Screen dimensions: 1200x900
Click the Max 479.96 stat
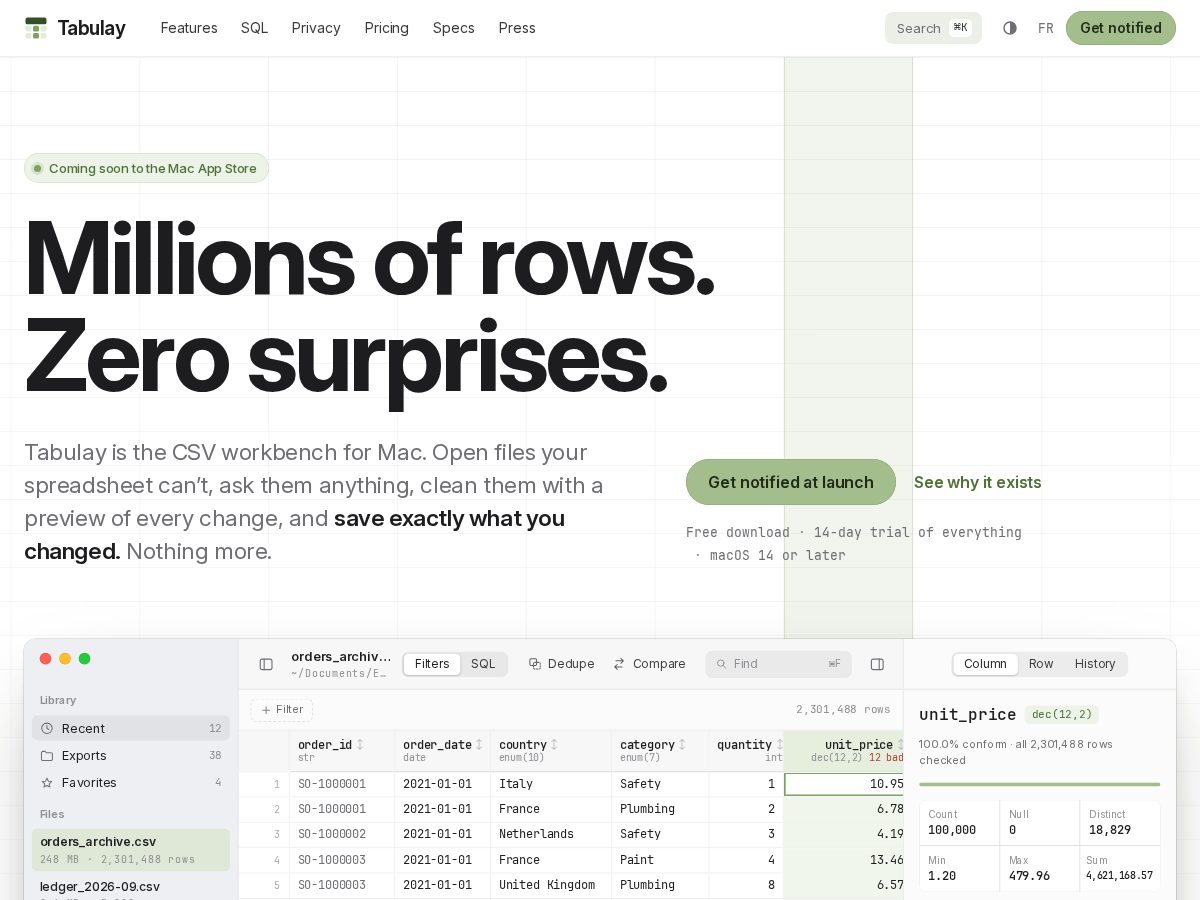coord(1040,868)
